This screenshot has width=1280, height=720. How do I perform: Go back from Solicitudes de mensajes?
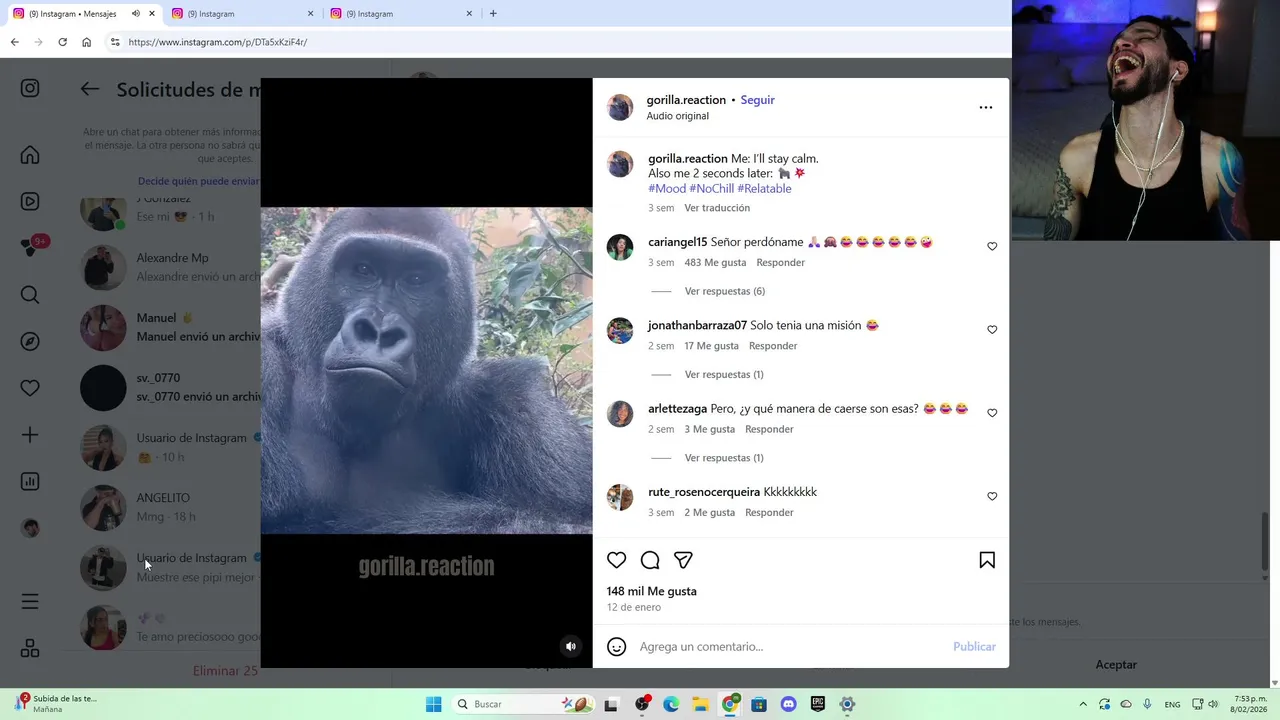[90, 89]
